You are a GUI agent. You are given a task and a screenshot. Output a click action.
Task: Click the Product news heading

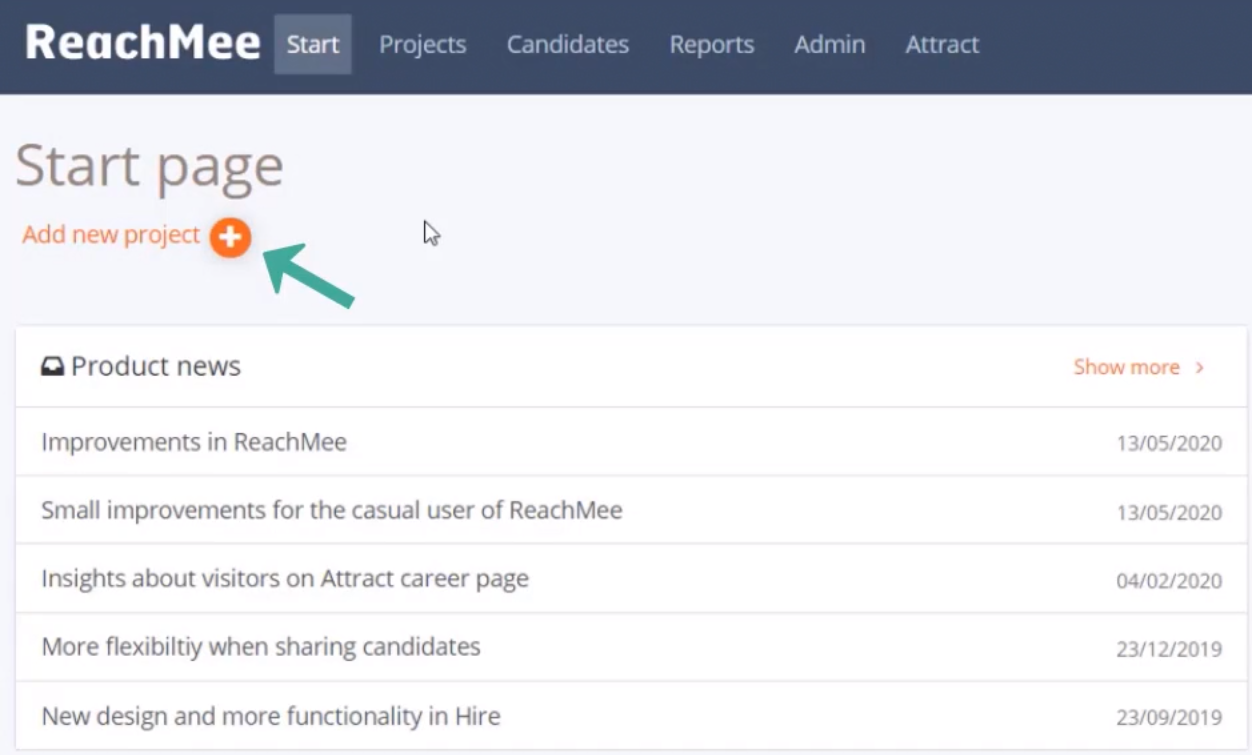(156, 366)
